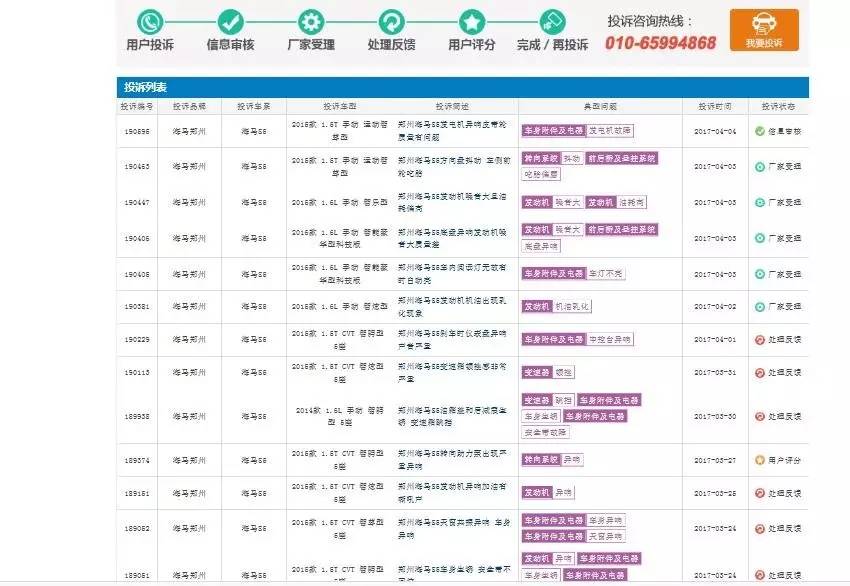Click the date 2017-04-02 in row 190381

715,307
